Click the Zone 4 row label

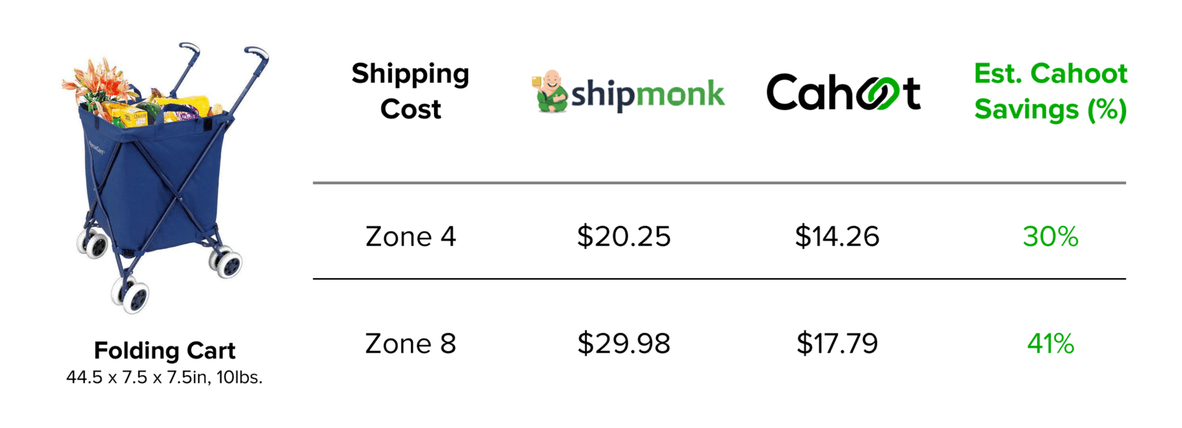409,237
